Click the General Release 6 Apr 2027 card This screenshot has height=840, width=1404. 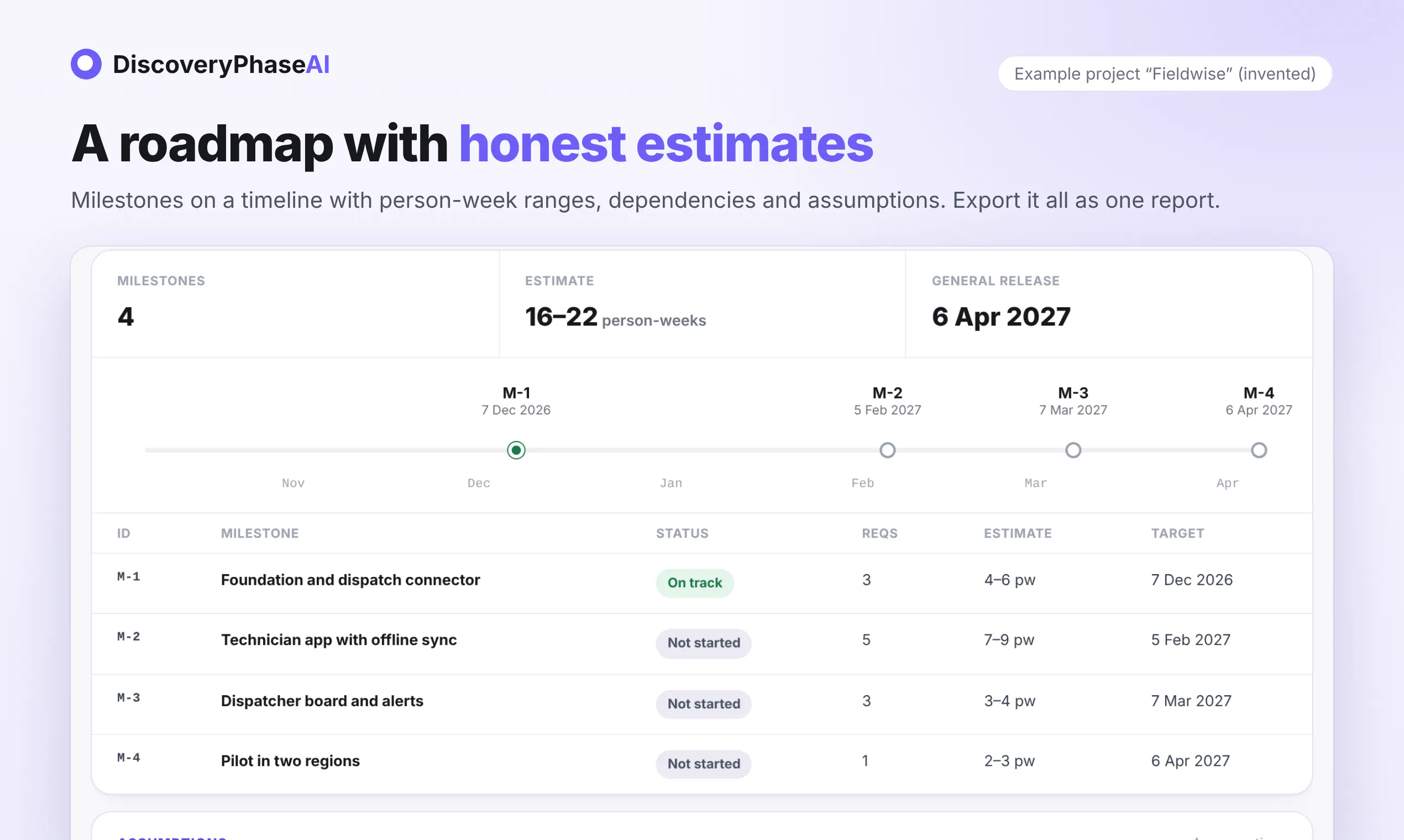(x=1108, y=304)
